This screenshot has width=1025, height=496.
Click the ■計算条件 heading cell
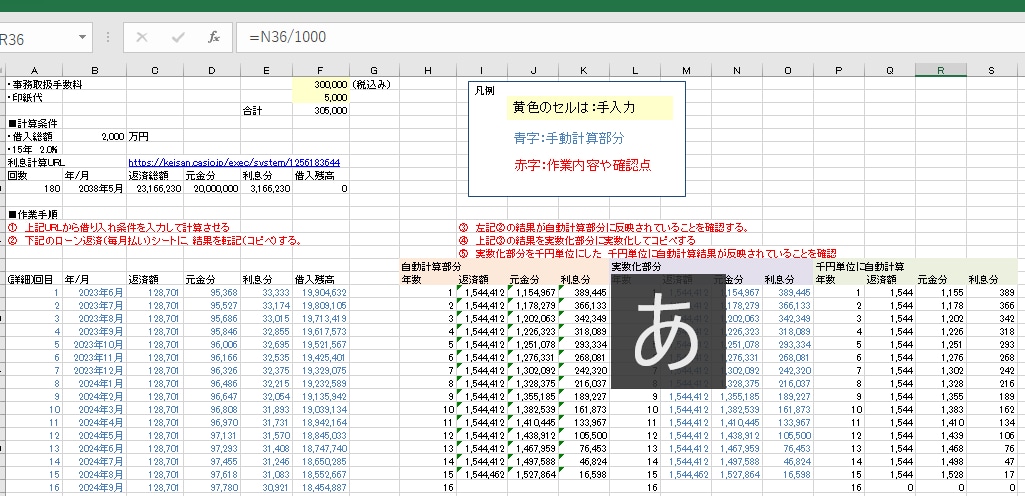[34, 123]
